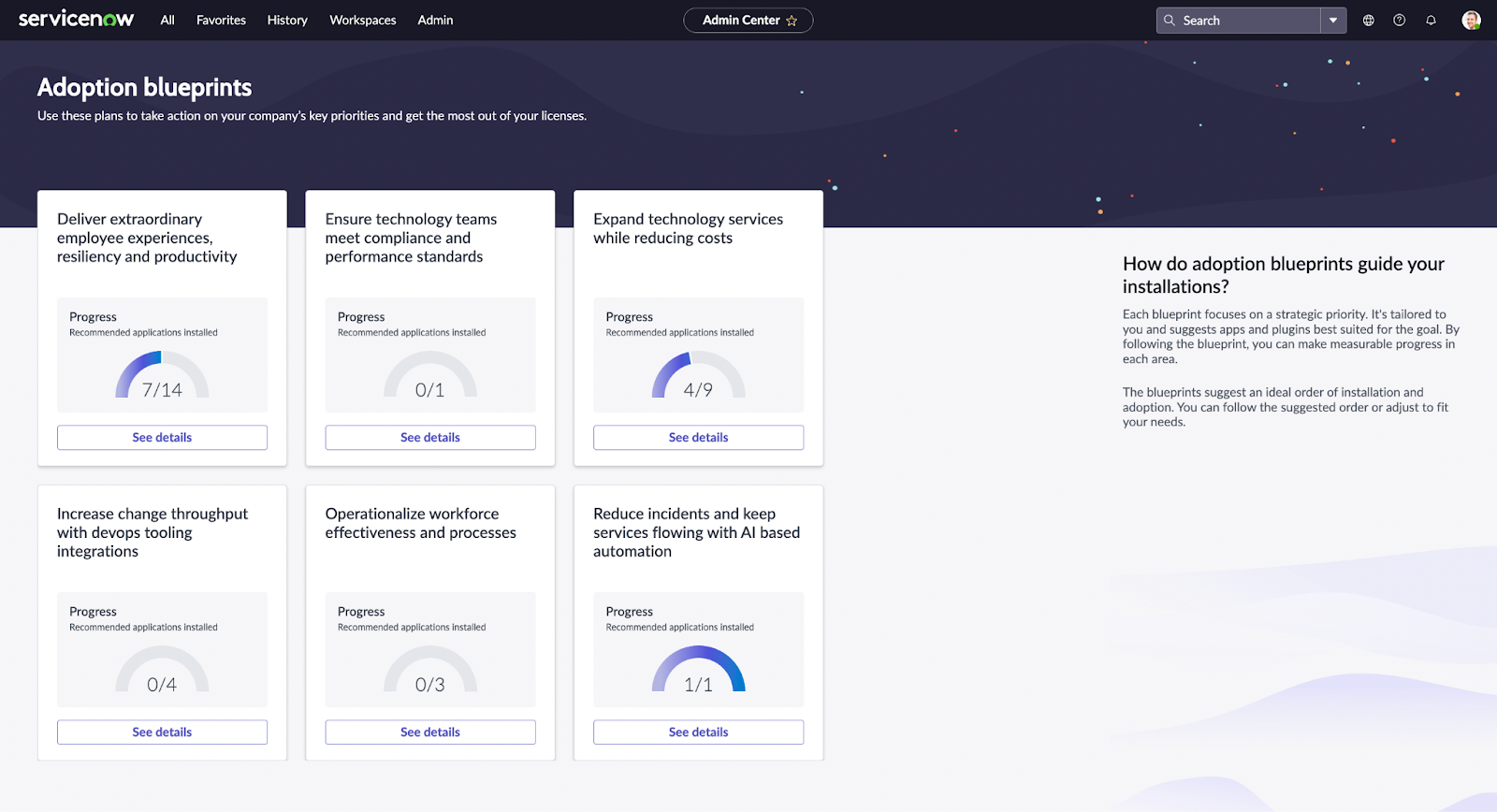Open the All menu
1497x812 pixels.
click(x=167, y=21)
